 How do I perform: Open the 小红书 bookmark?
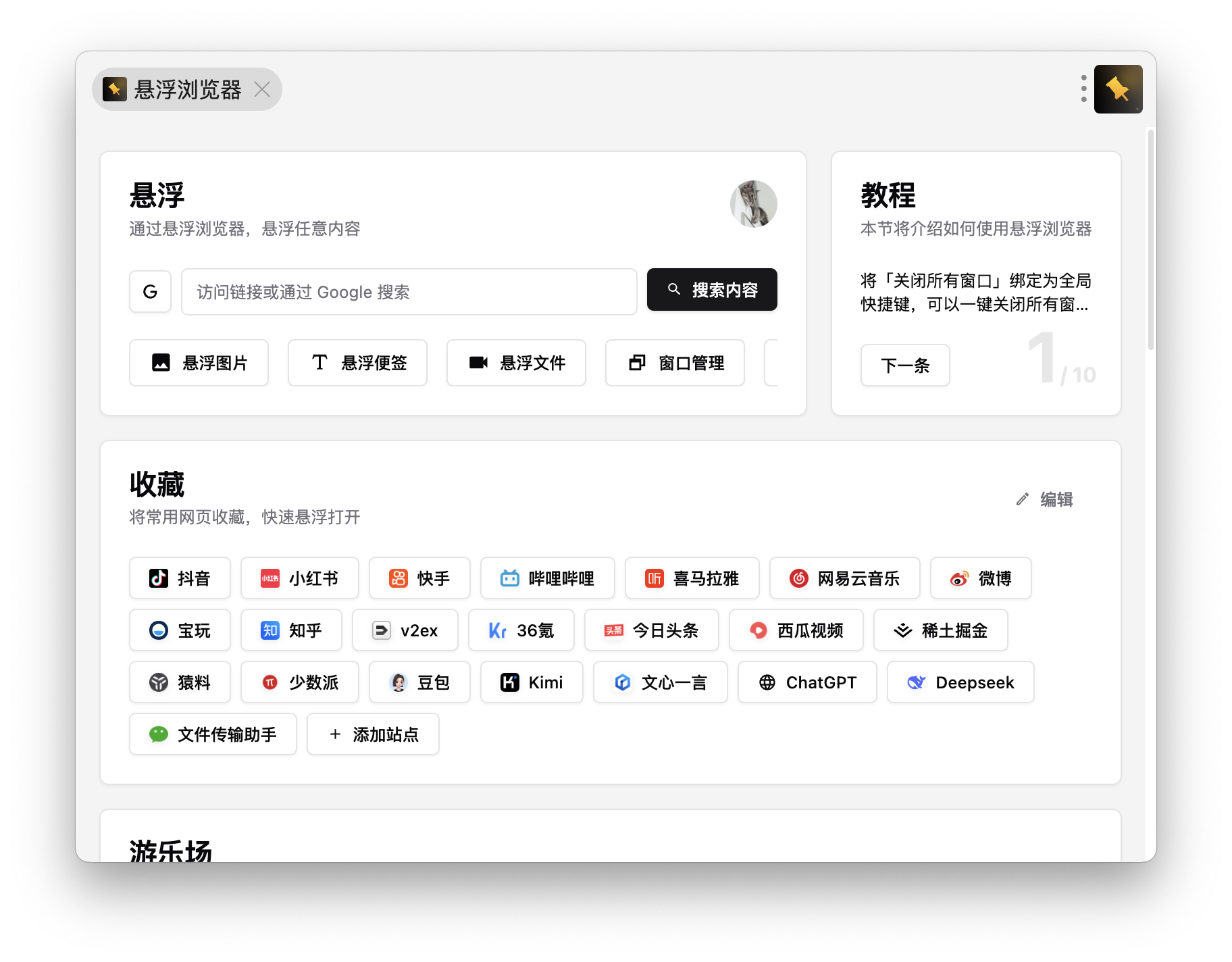(x=300, y=578)
